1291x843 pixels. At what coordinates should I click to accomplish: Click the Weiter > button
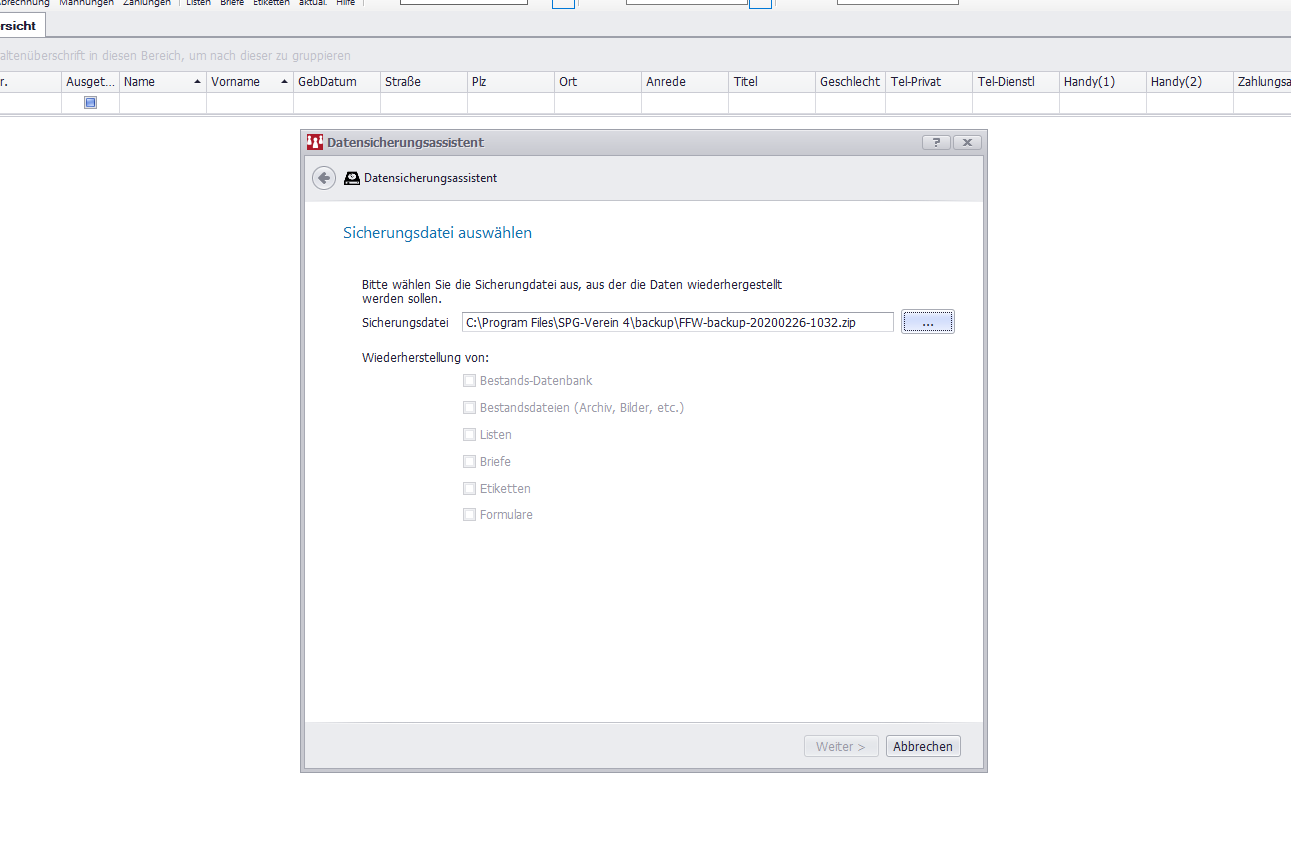click(841, 746)
